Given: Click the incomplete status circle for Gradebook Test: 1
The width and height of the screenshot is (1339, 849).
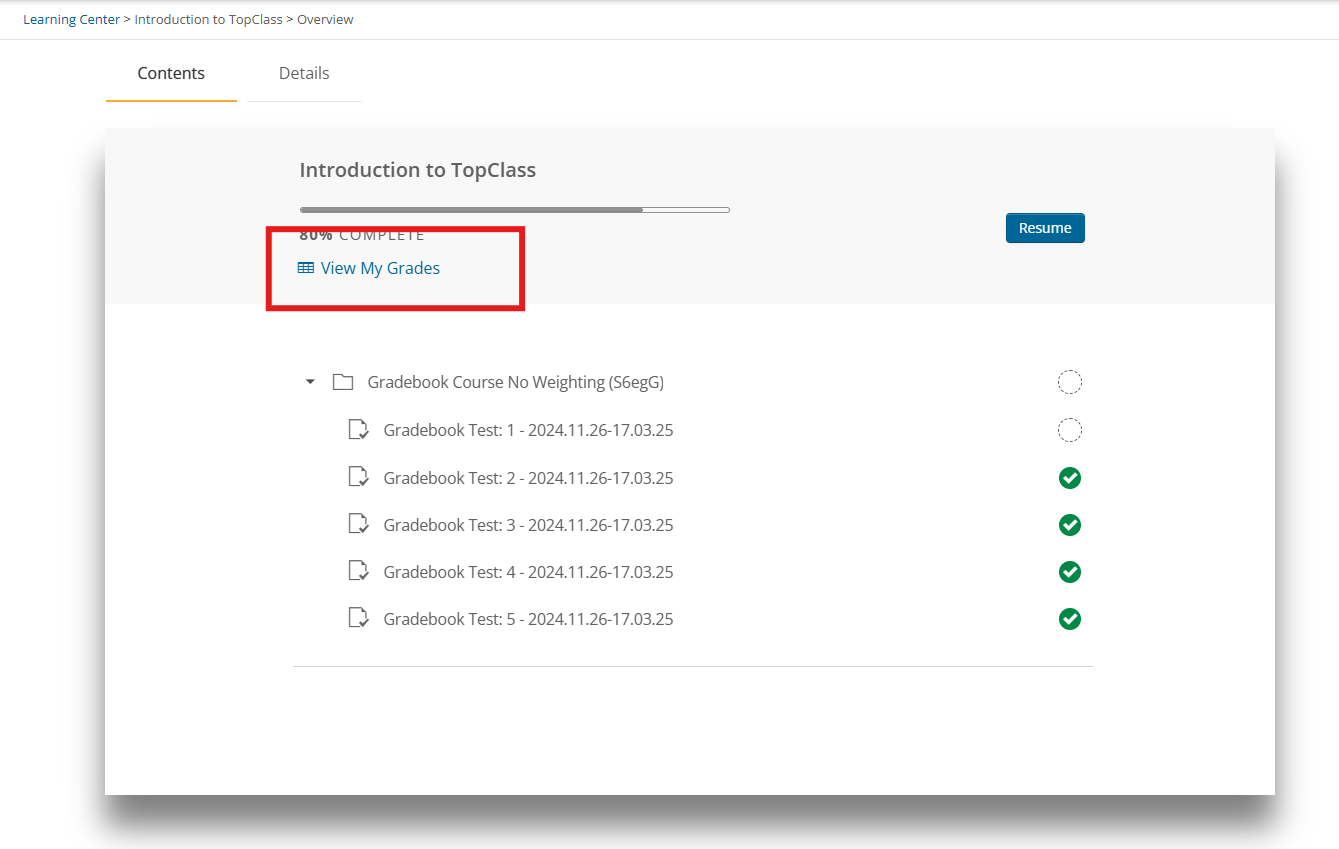Looking at the screenshot, I should click(1070, 430).
